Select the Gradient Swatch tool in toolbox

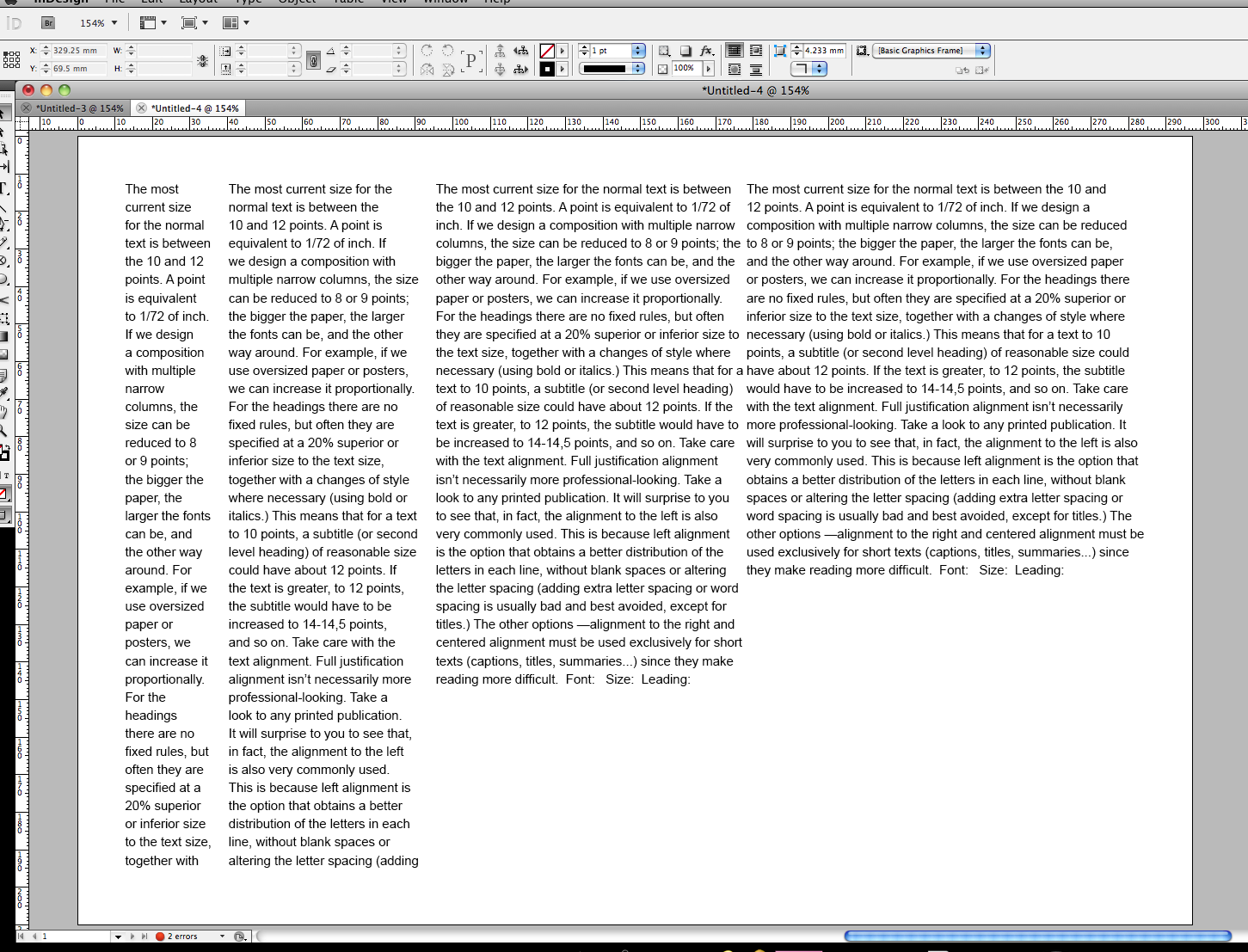point(4,337)
